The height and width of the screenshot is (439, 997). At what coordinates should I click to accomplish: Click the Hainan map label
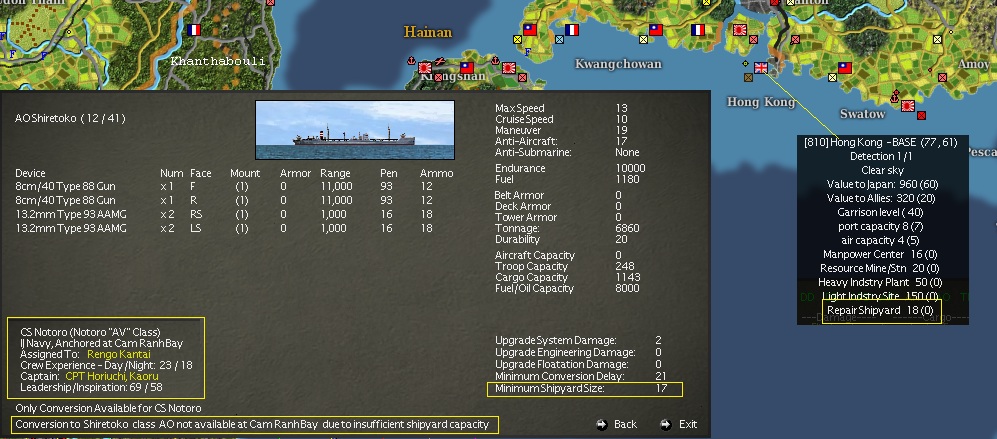[x=428, y=32]
